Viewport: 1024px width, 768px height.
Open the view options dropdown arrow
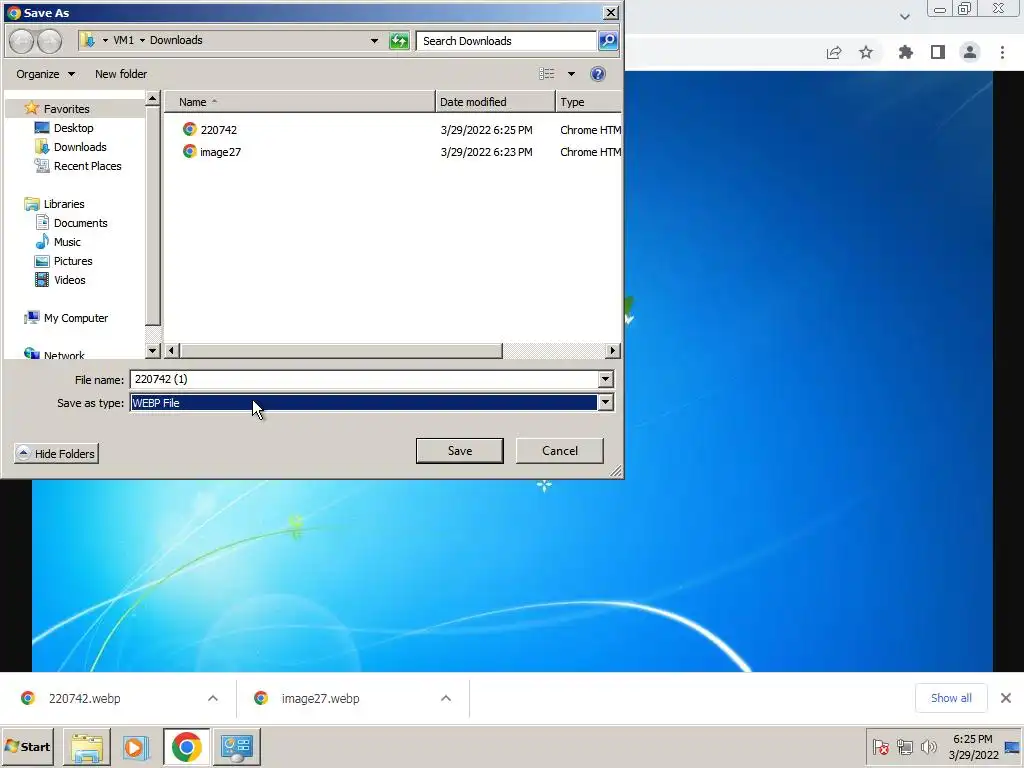(571, 74)
